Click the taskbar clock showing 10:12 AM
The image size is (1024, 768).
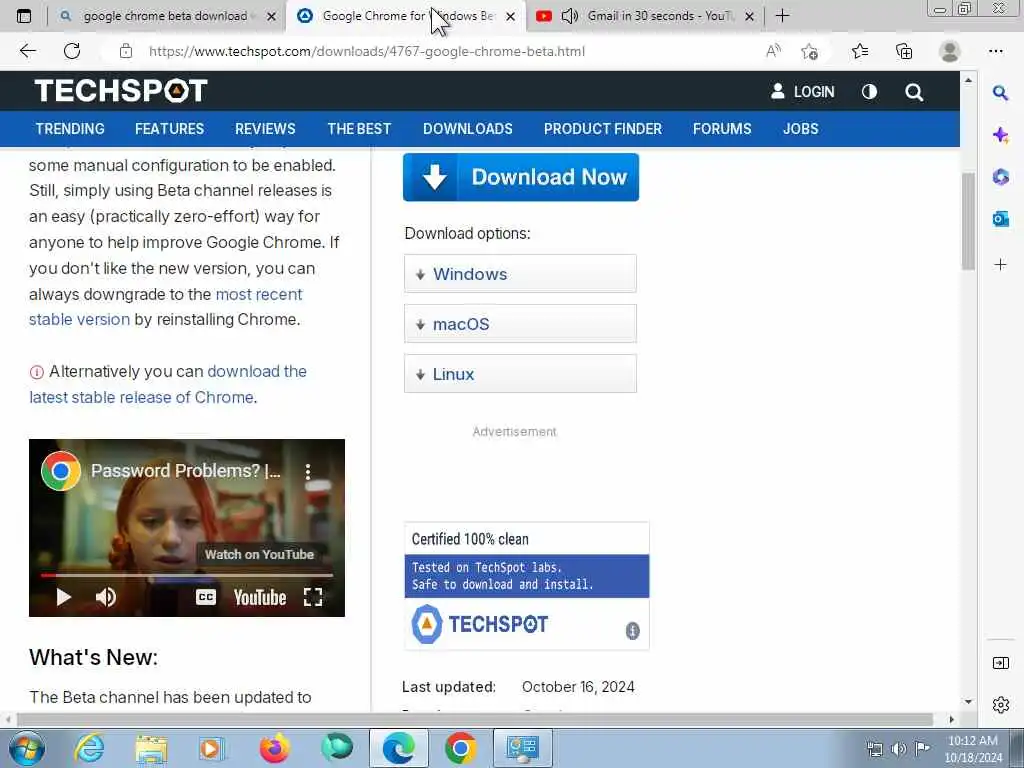point(972,749)
